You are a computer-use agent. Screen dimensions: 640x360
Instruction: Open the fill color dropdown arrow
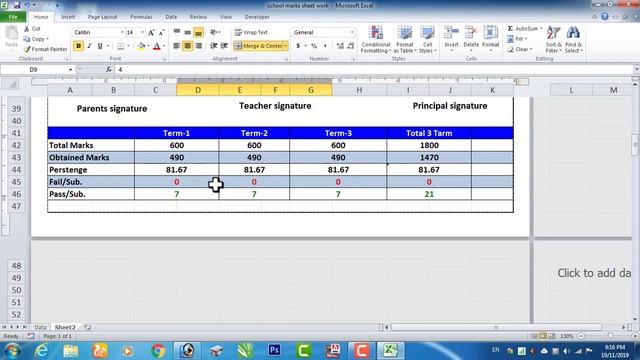pos(148,46)
